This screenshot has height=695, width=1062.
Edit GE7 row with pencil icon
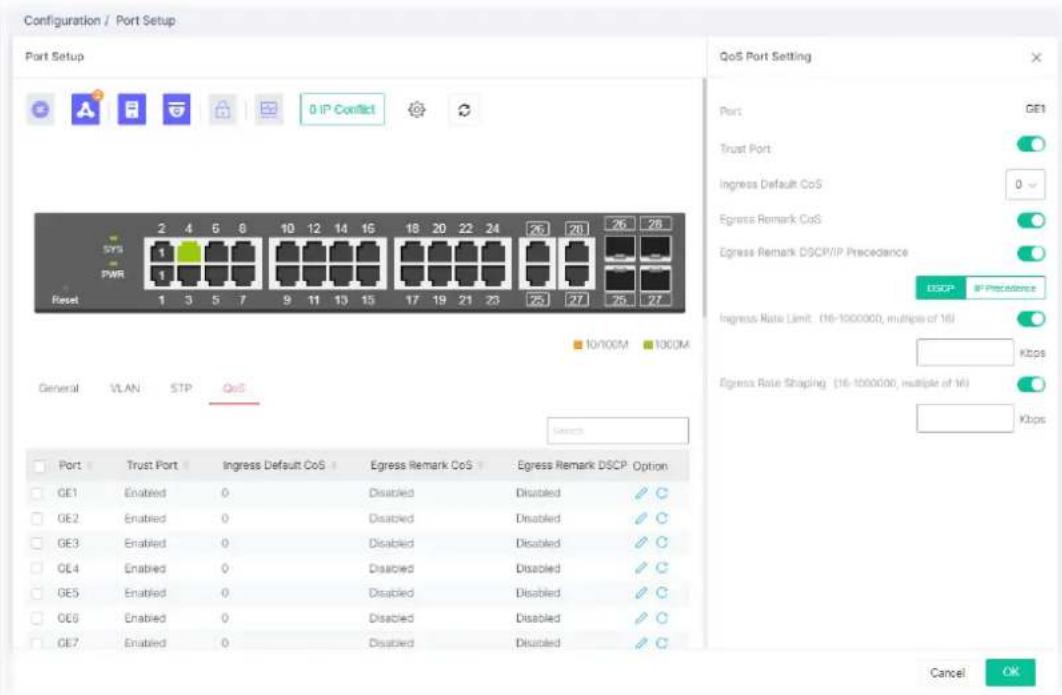point(641,643)
